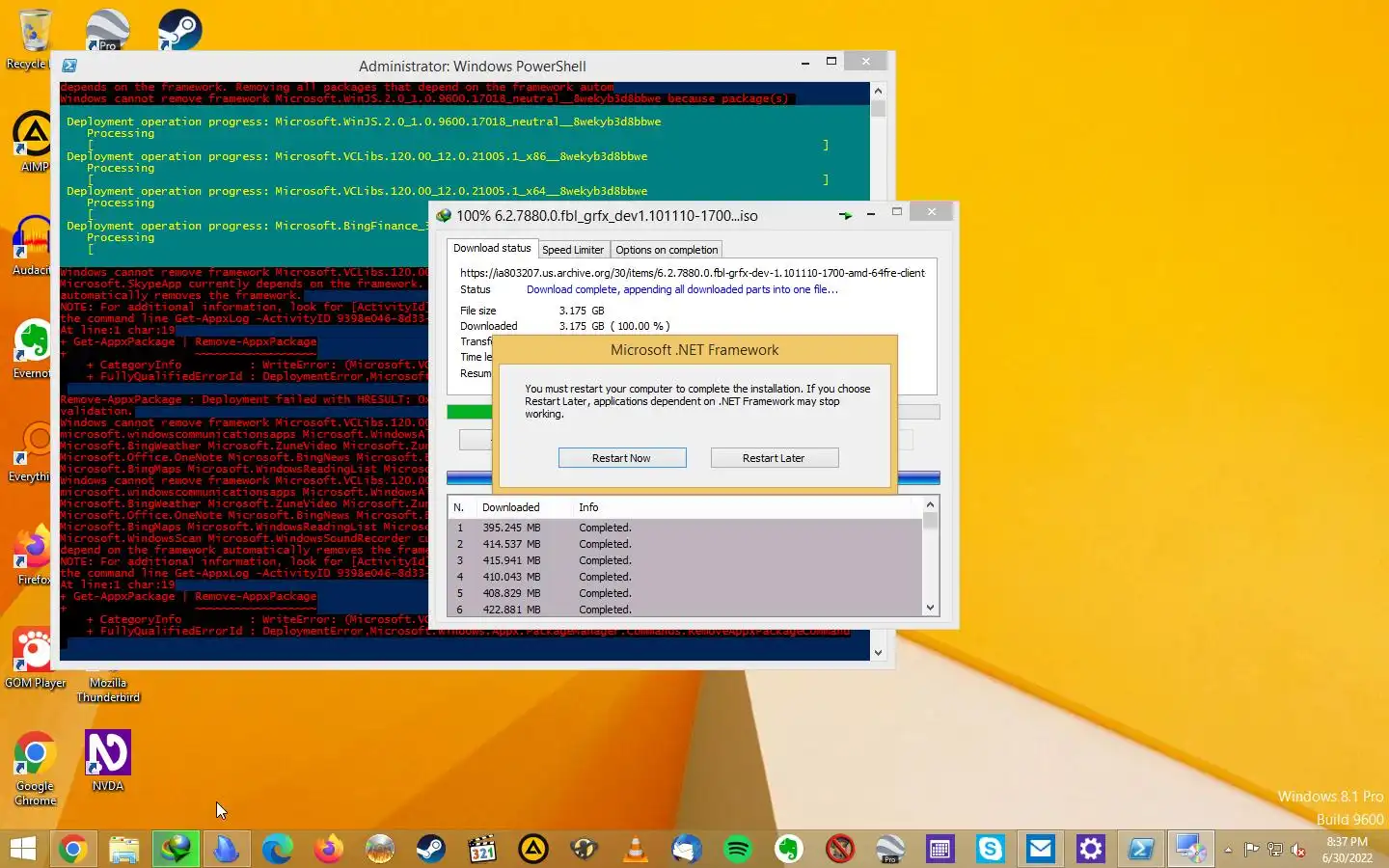Click PowerShell scrollbar up arrow

(878, 91)
